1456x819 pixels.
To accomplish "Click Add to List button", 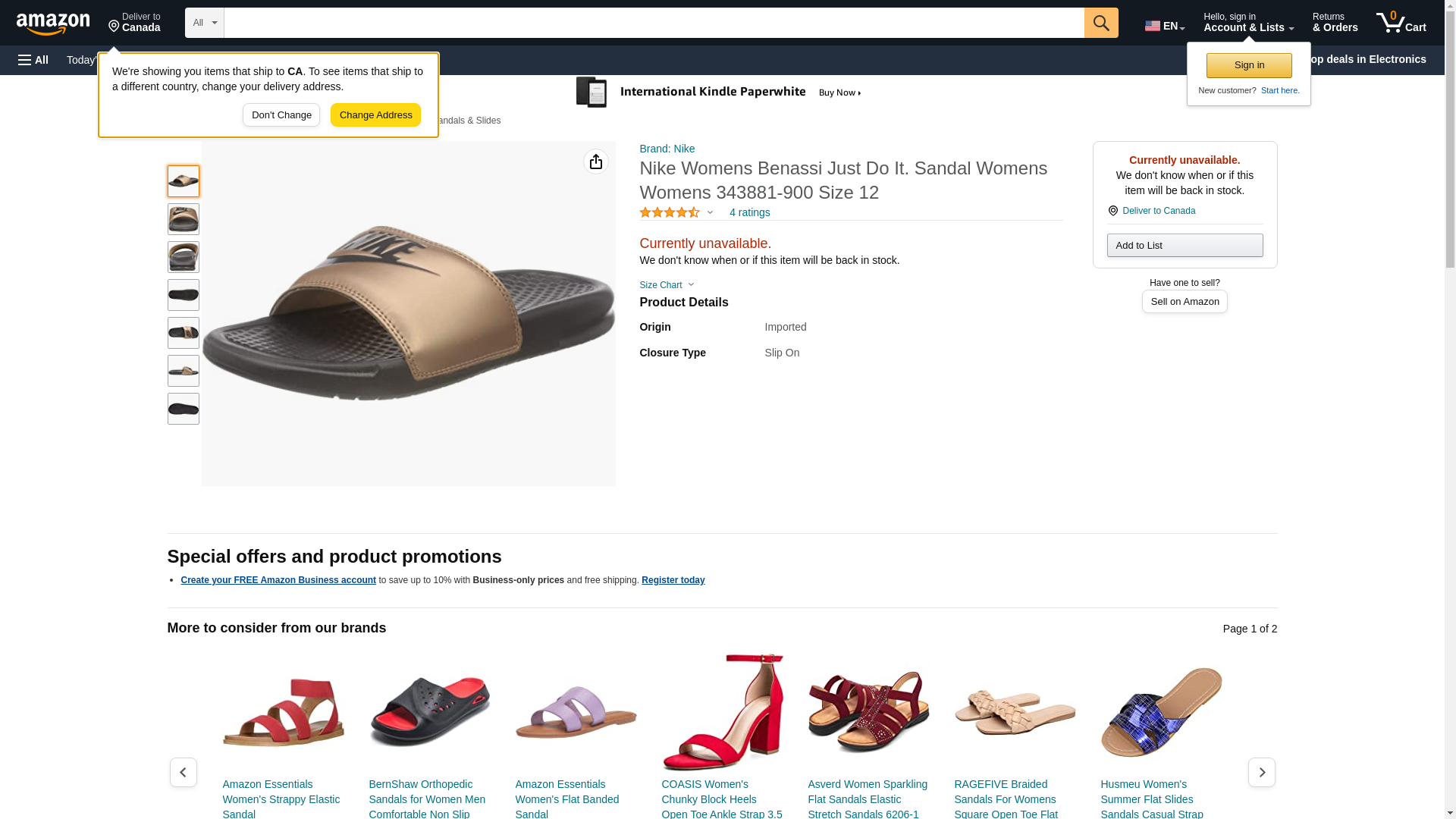I will [1185, 246].
